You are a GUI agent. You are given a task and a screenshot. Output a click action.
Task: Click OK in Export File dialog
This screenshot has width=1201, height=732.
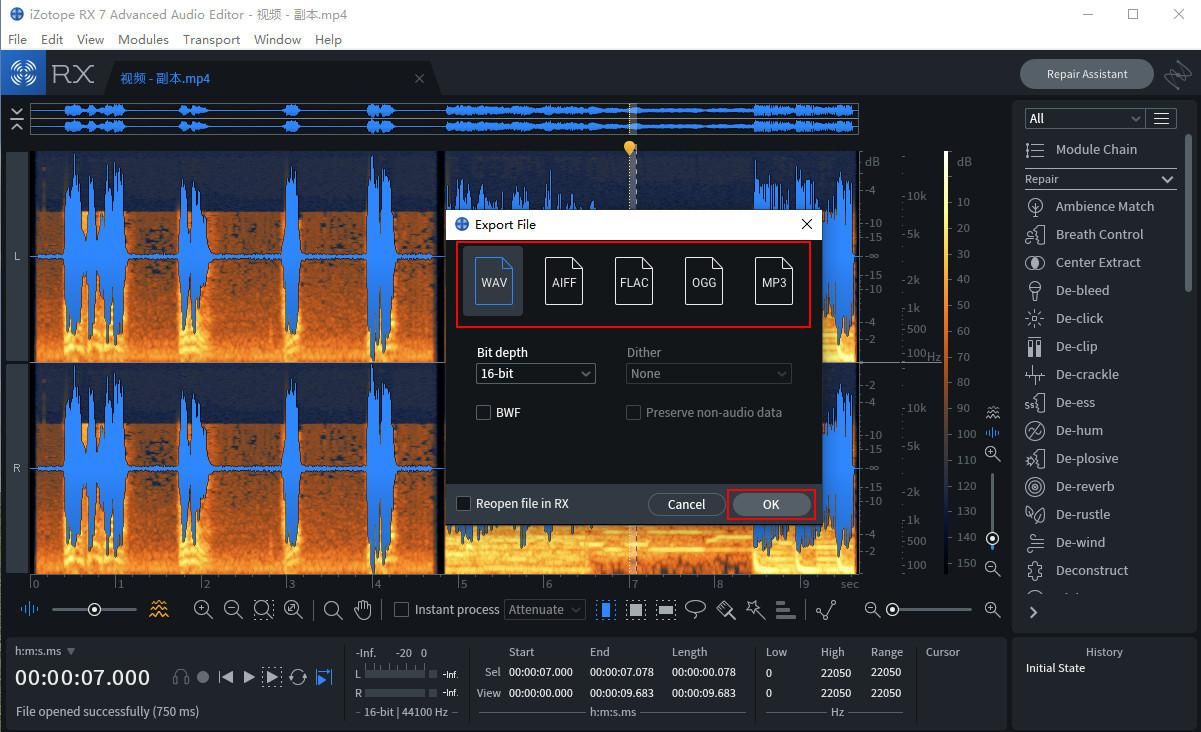(x=771, y=504)
